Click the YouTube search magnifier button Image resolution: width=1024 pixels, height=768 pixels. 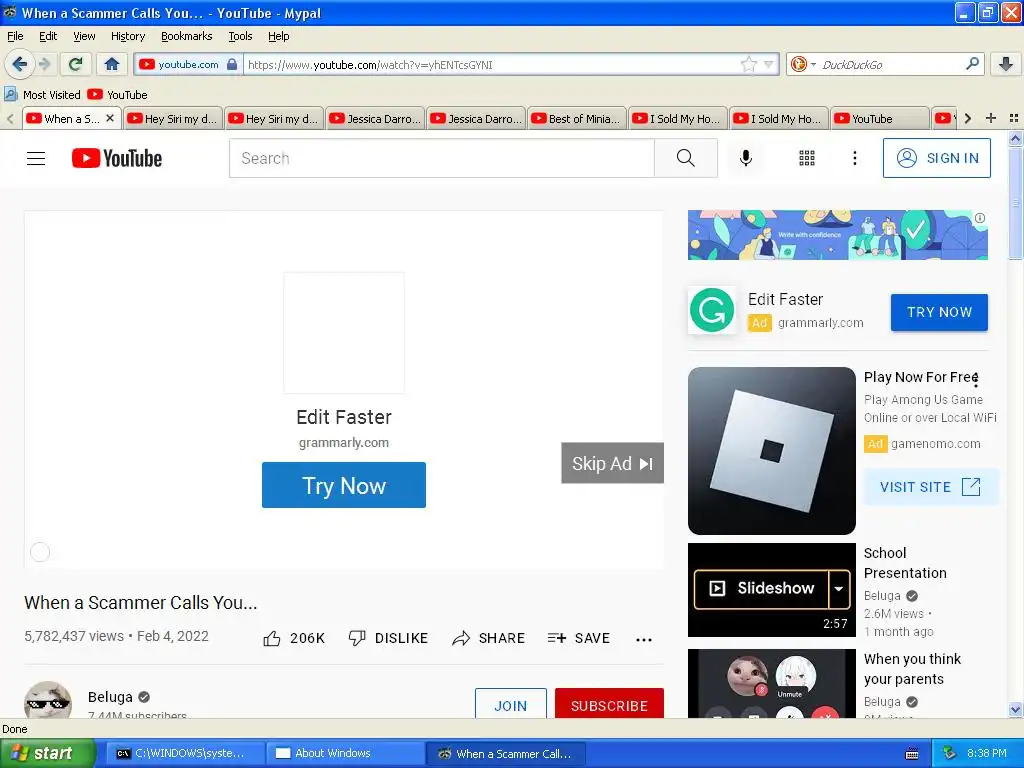[x=686, y=158]
